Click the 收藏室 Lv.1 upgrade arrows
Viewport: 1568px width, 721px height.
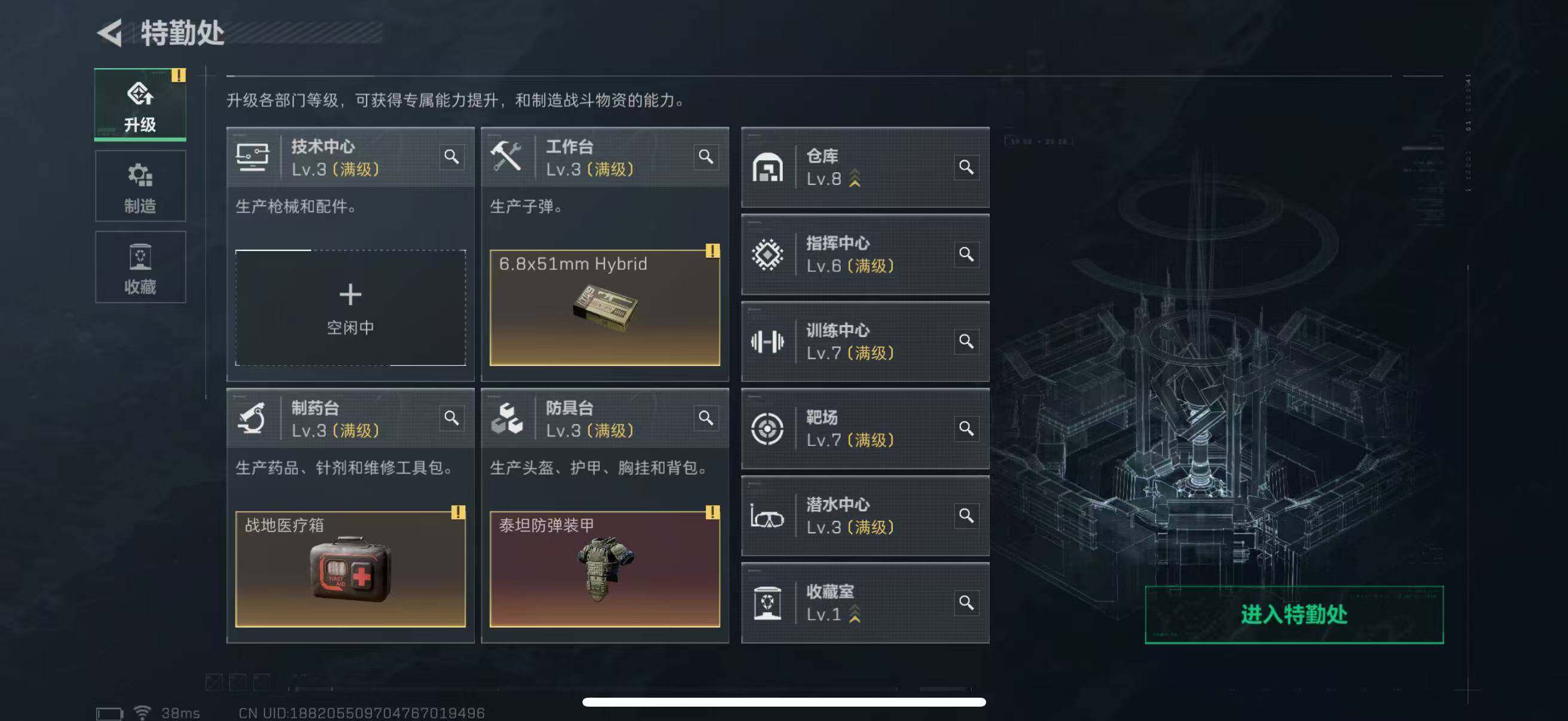855,614
